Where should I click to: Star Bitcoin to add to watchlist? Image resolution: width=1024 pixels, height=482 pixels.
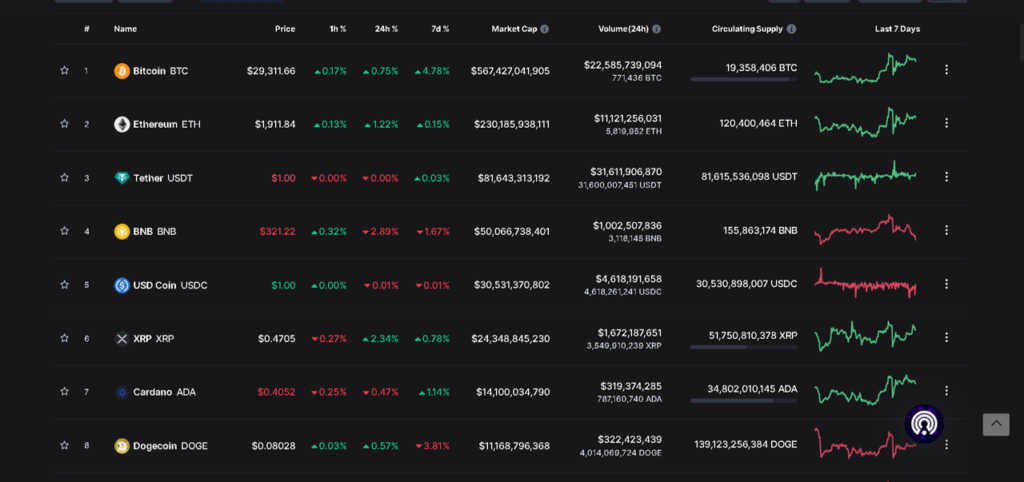(64, 71)
